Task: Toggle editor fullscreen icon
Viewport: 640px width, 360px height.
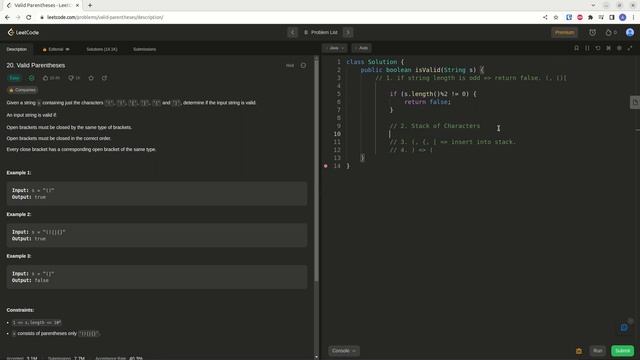Action: (x=630, y=48)
